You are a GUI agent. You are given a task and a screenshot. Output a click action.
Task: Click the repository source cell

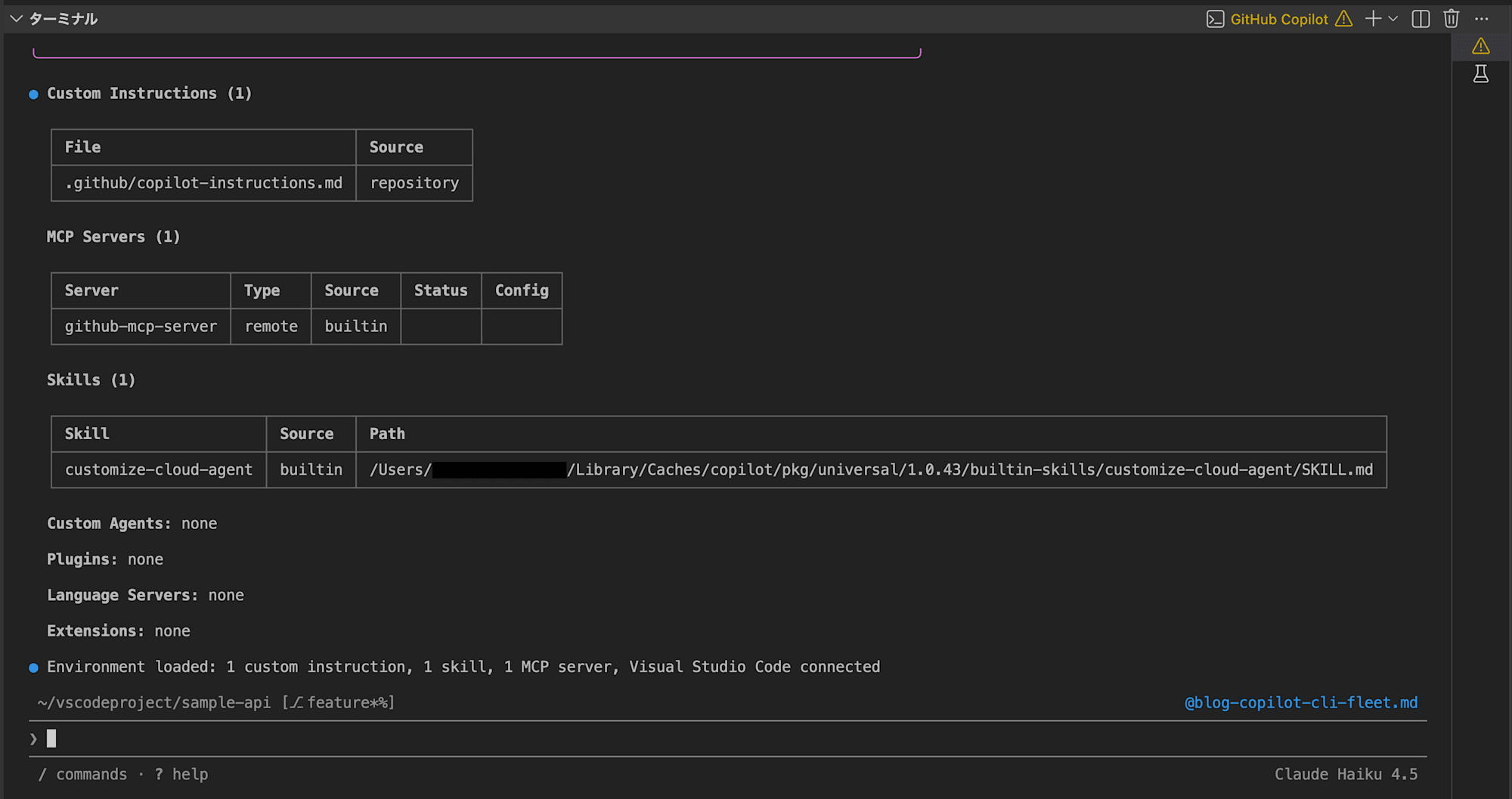tap(414, 183)
